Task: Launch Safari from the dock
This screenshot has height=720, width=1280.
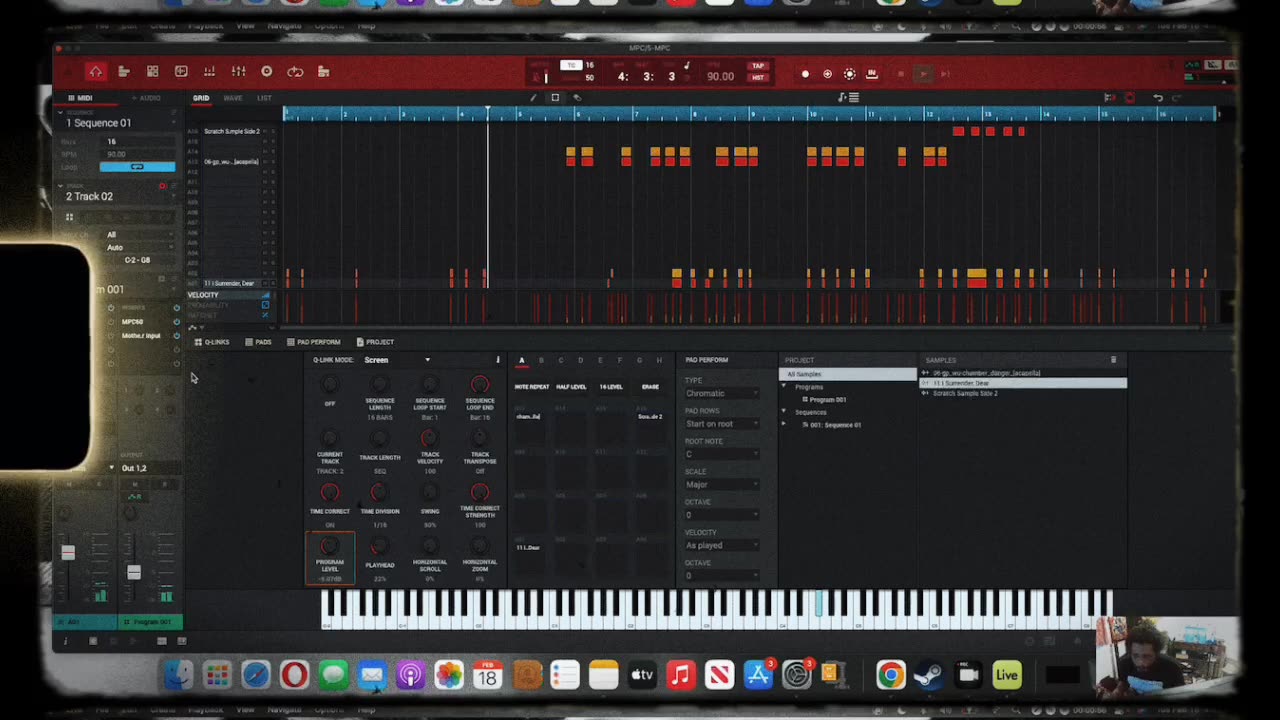Action: [x=256, y=675]
